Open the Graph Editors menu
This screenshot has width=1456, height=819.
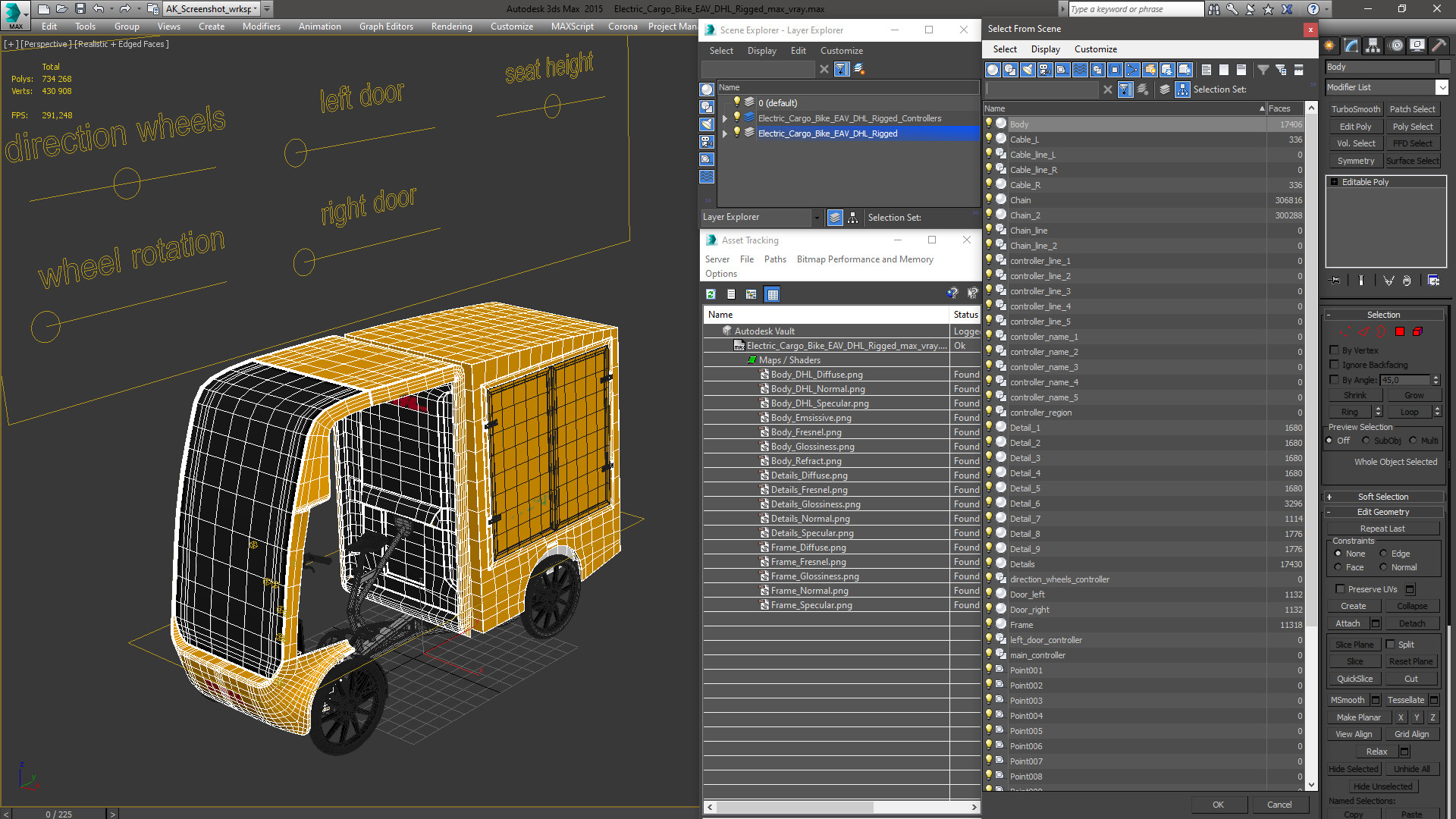(x=386, y=26)
